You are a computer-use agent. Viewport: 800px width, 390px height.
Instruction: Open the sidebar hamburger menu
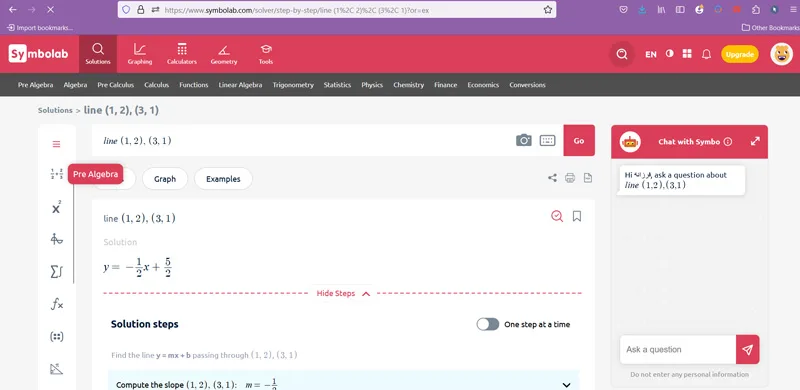56,144
